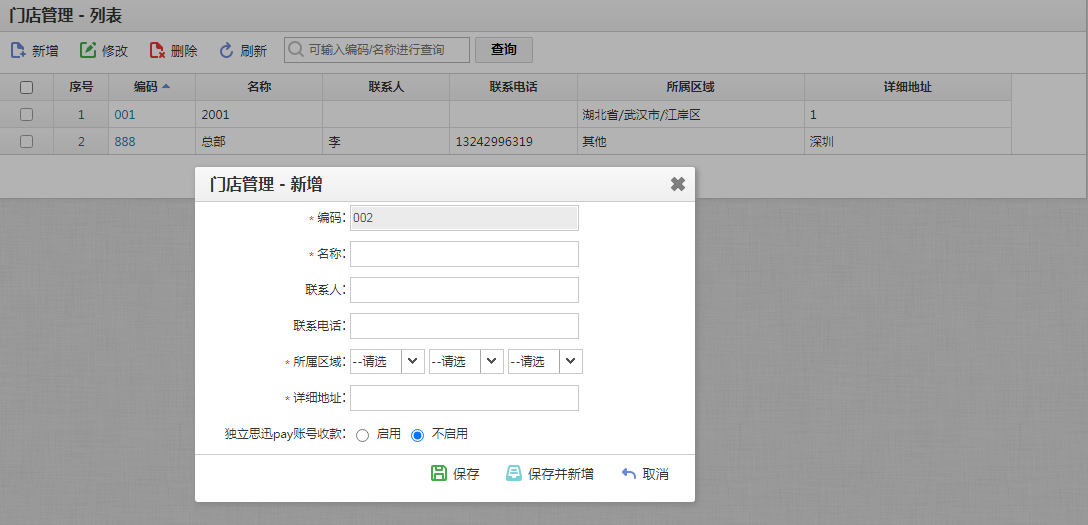
Task: Click the 删除 delete toolbar button
Action: (173, 50)
